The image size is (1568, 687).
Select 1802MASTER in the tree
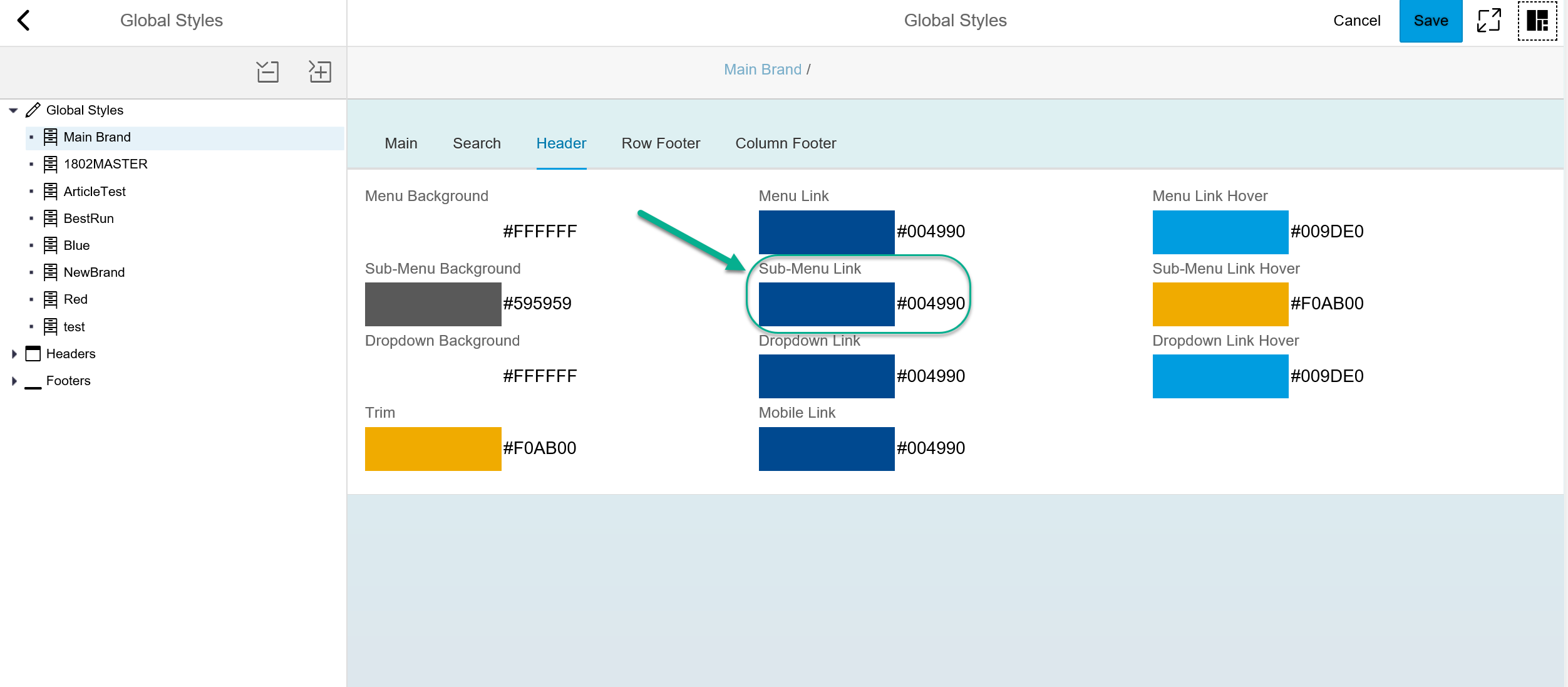coord(106,164)
